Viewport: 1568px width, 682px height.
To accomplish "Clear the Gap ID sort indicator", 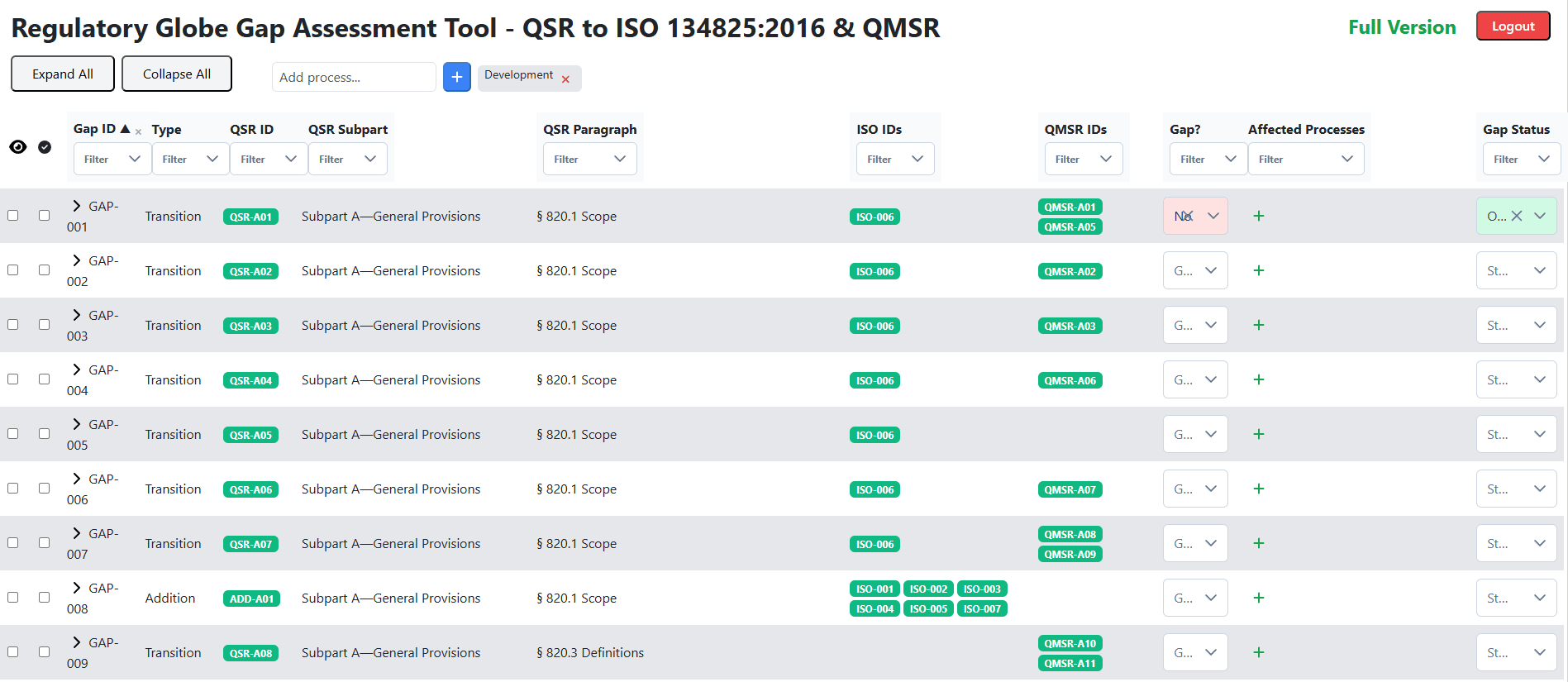I will click(x=138, y=132).
